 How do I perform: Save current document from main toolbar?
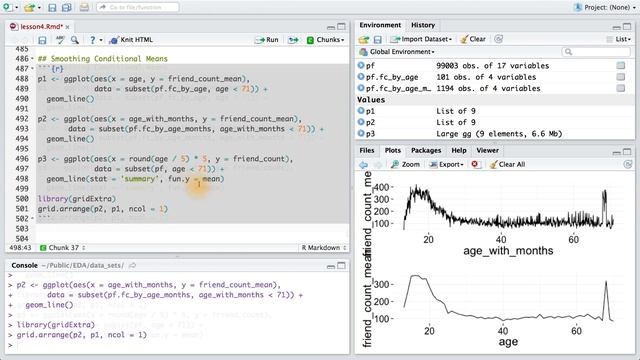52,7
